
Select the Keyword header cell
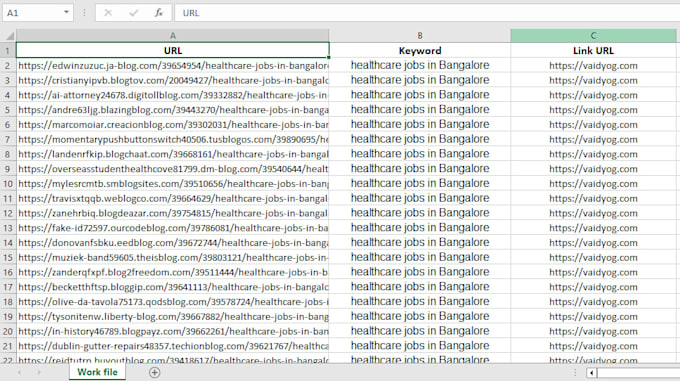point(420,50)
